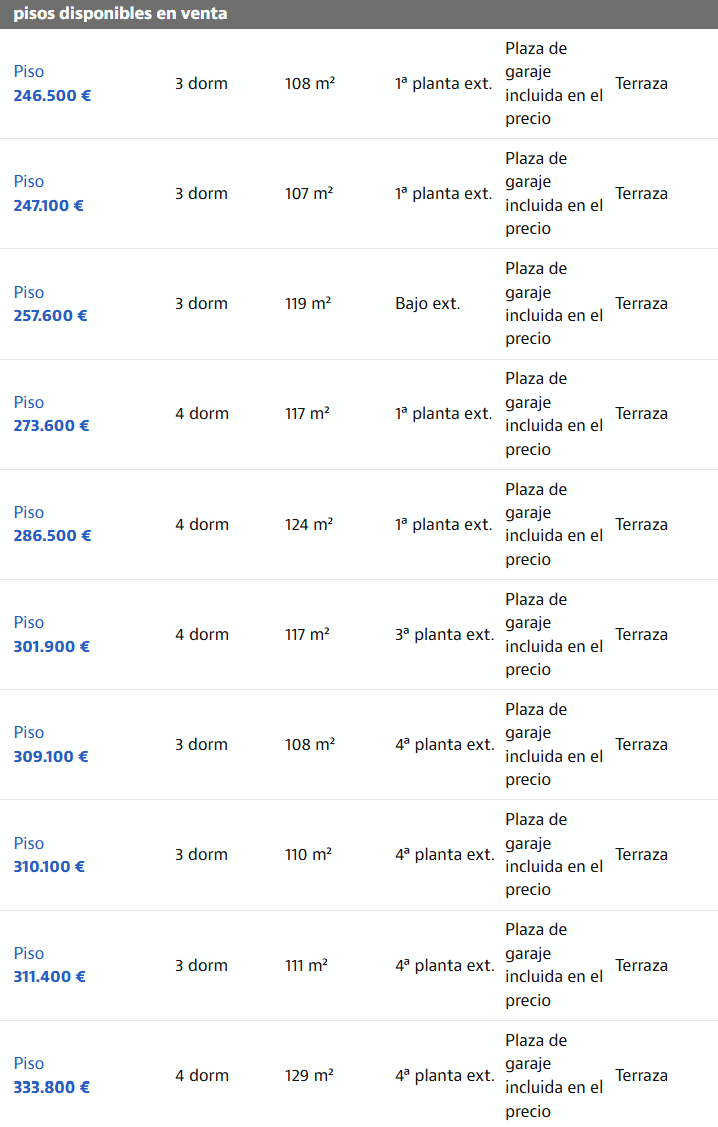Select the 119 m² area value

pyautogui.click(x=308, y=304)
